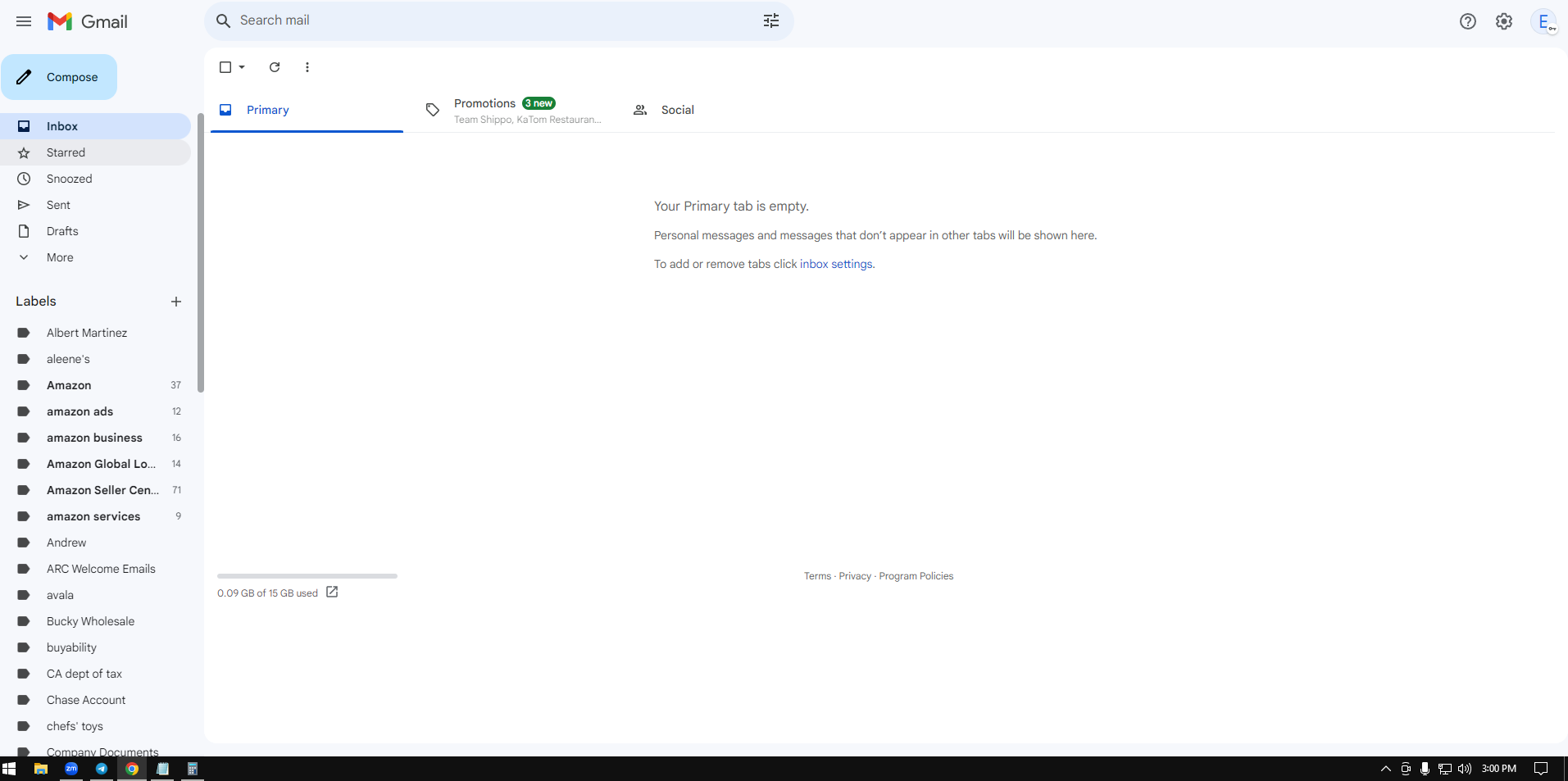Open File Explorer from taskbar
The image size is (1568, 781).
[x=40, y=769]
